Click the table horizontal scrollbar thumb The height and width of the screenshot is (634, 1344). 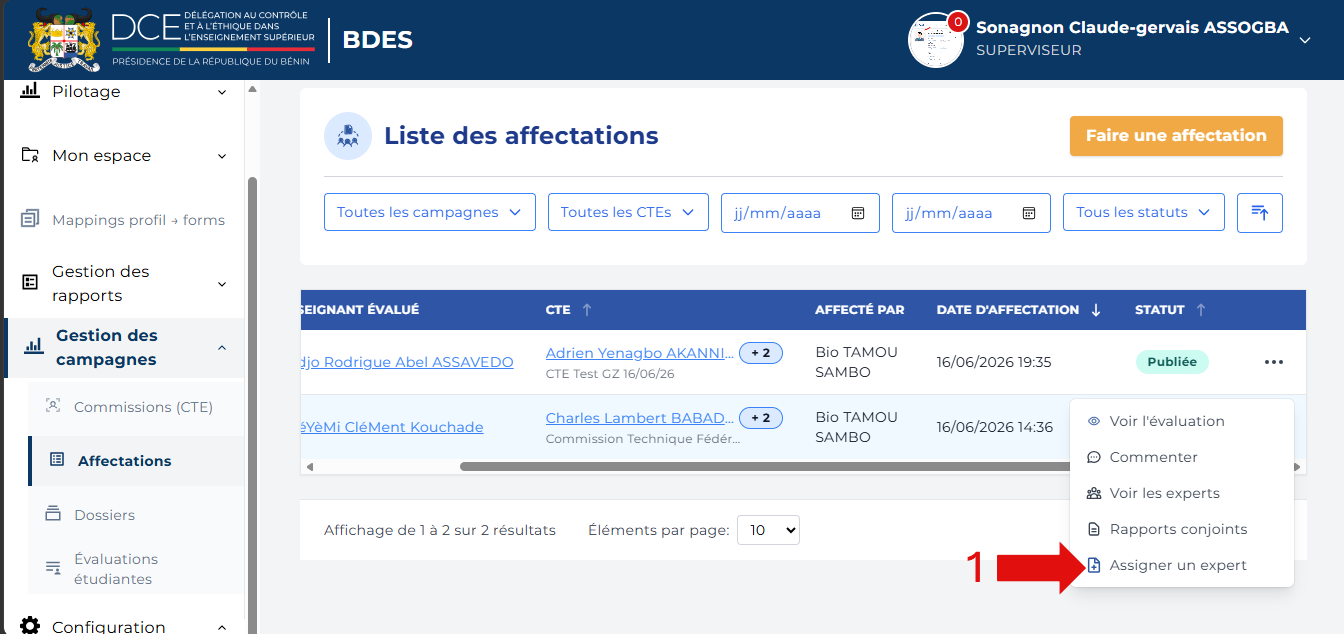pyautogui.click(x=765, y=466)
